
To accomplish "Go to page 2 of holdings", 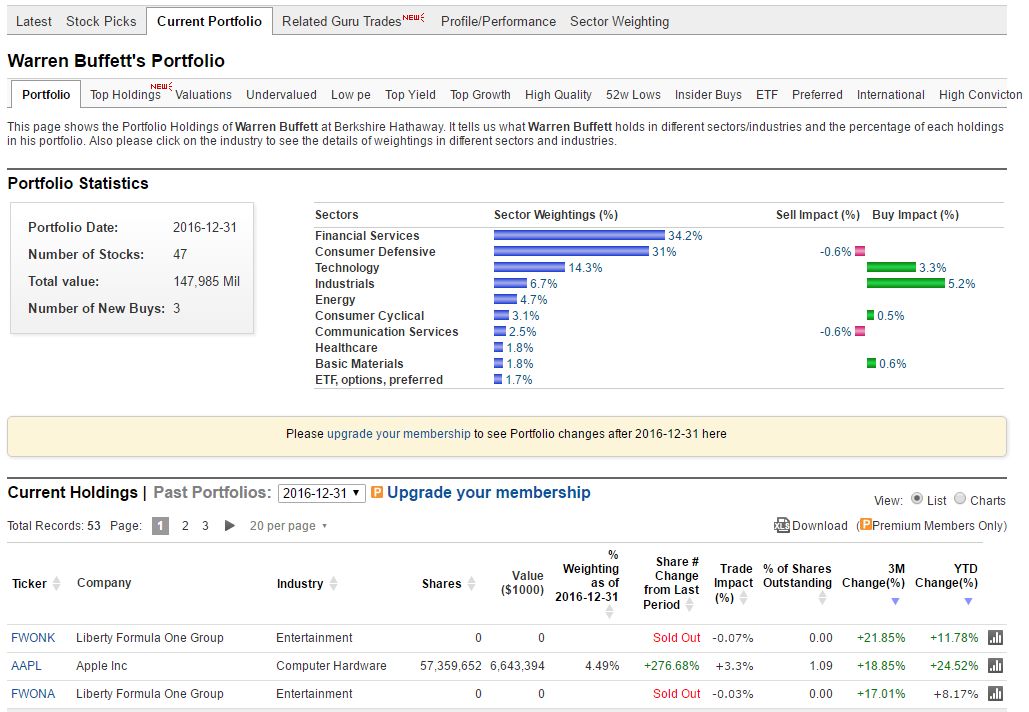I will click(x=185, y=526).
